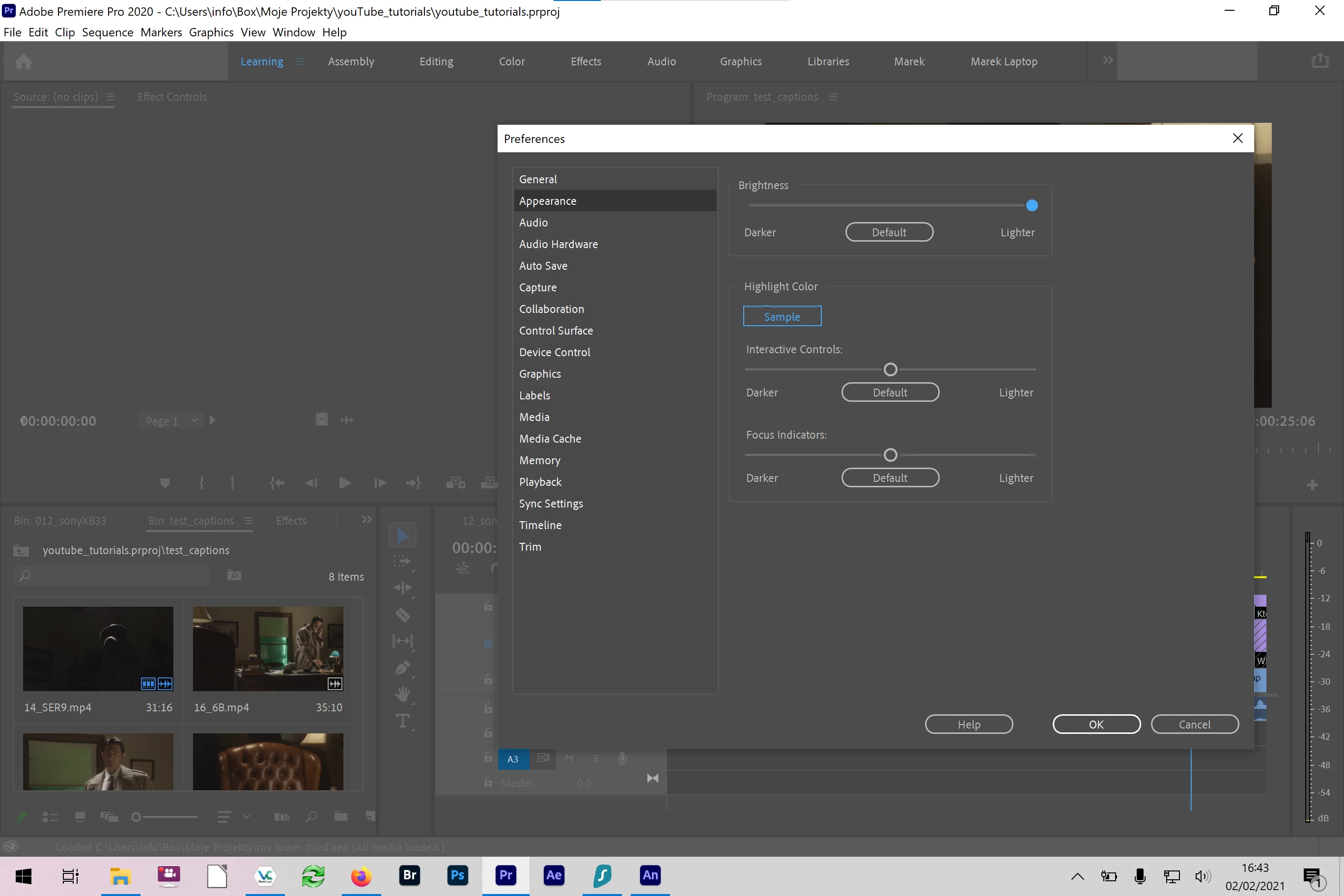Image resolution: width=1344 pixels, height=896 pixels.
Task: Mute track A3 with the M button
Action: [x=569, y=759]
